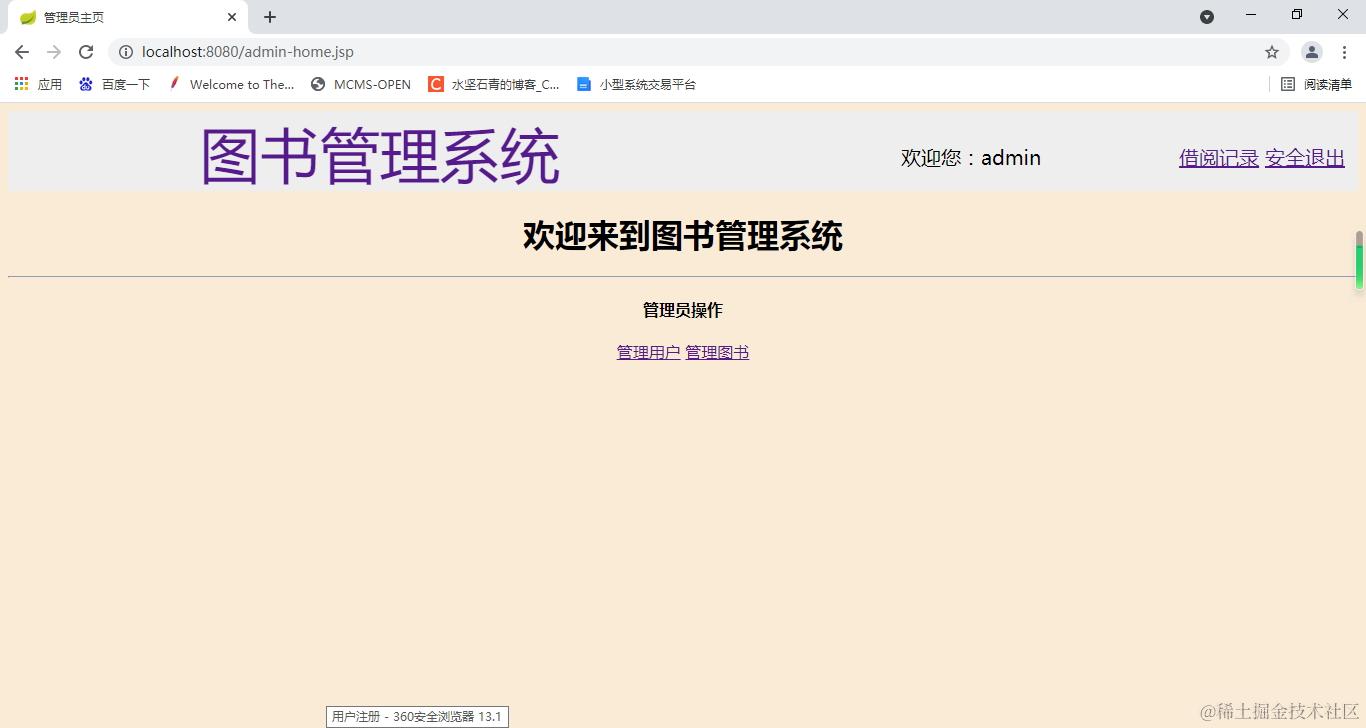Open 水坚石青的博客 via its CSDN icon
This screenshot has width=1366, height=728.
(436, 84)
